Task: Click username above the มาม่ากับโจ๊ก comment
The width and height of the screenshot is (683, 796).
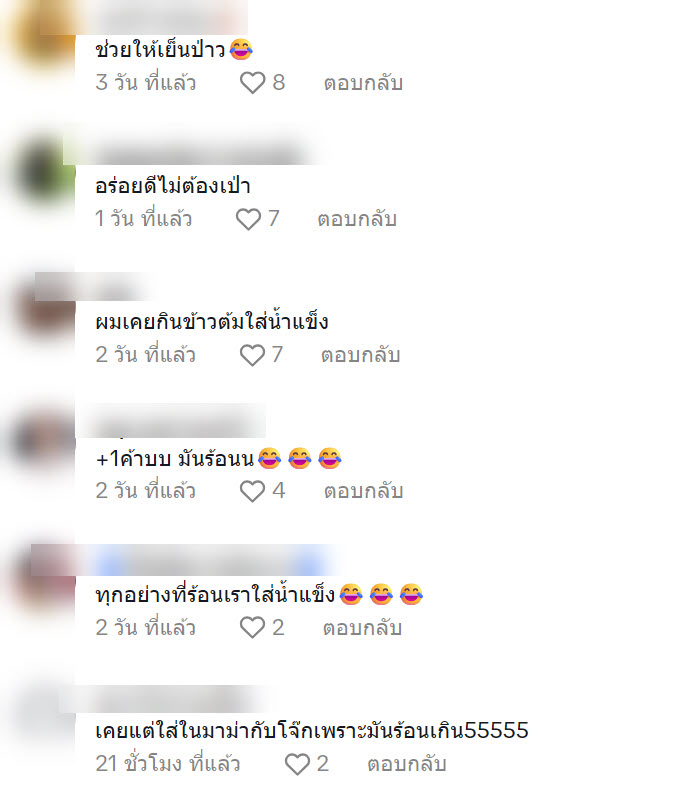Action: (168, 700)
